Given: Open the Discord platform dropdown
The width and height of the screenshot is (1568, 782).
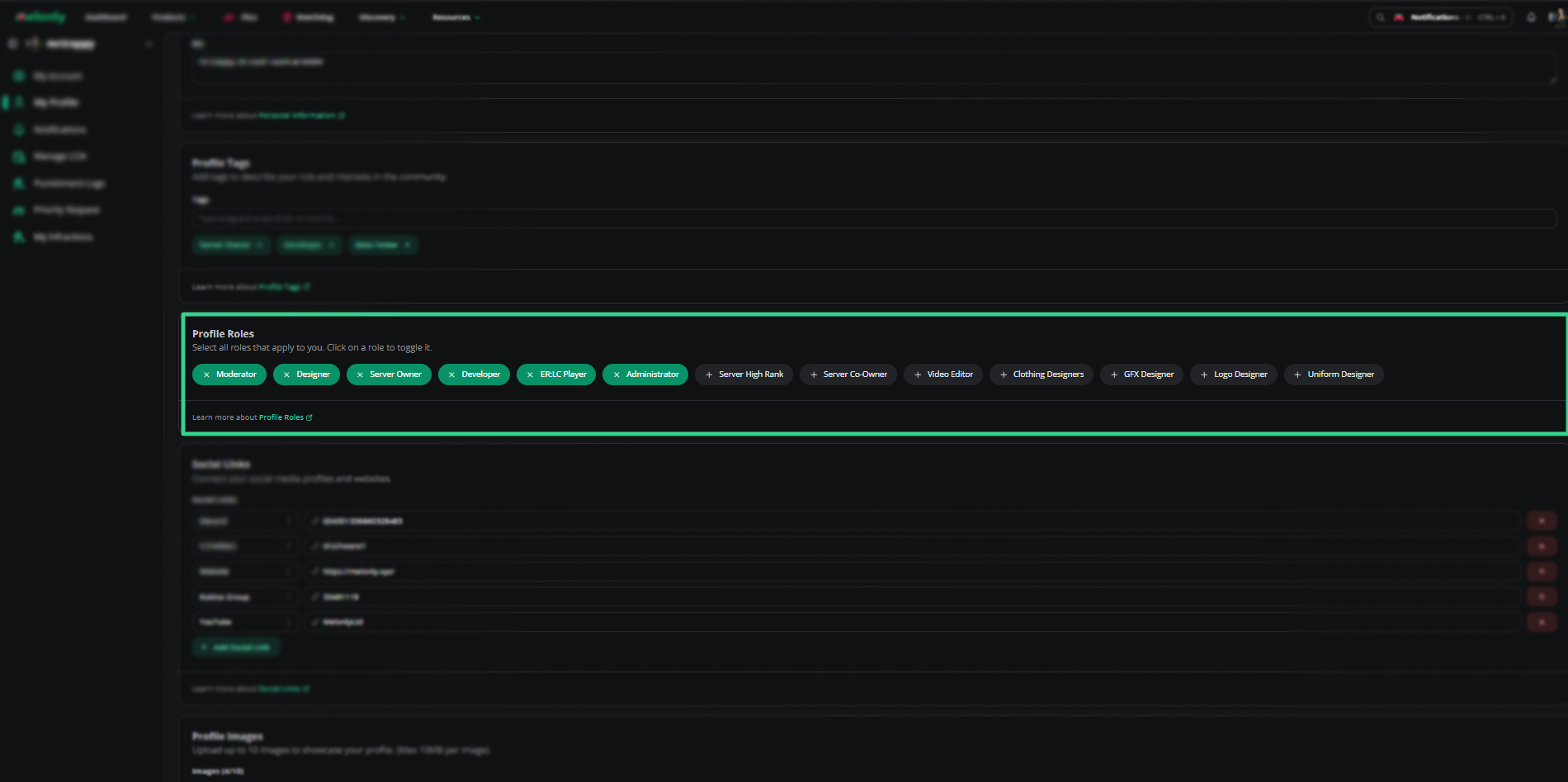Looking at the screenshot, I should coord(245,521).
